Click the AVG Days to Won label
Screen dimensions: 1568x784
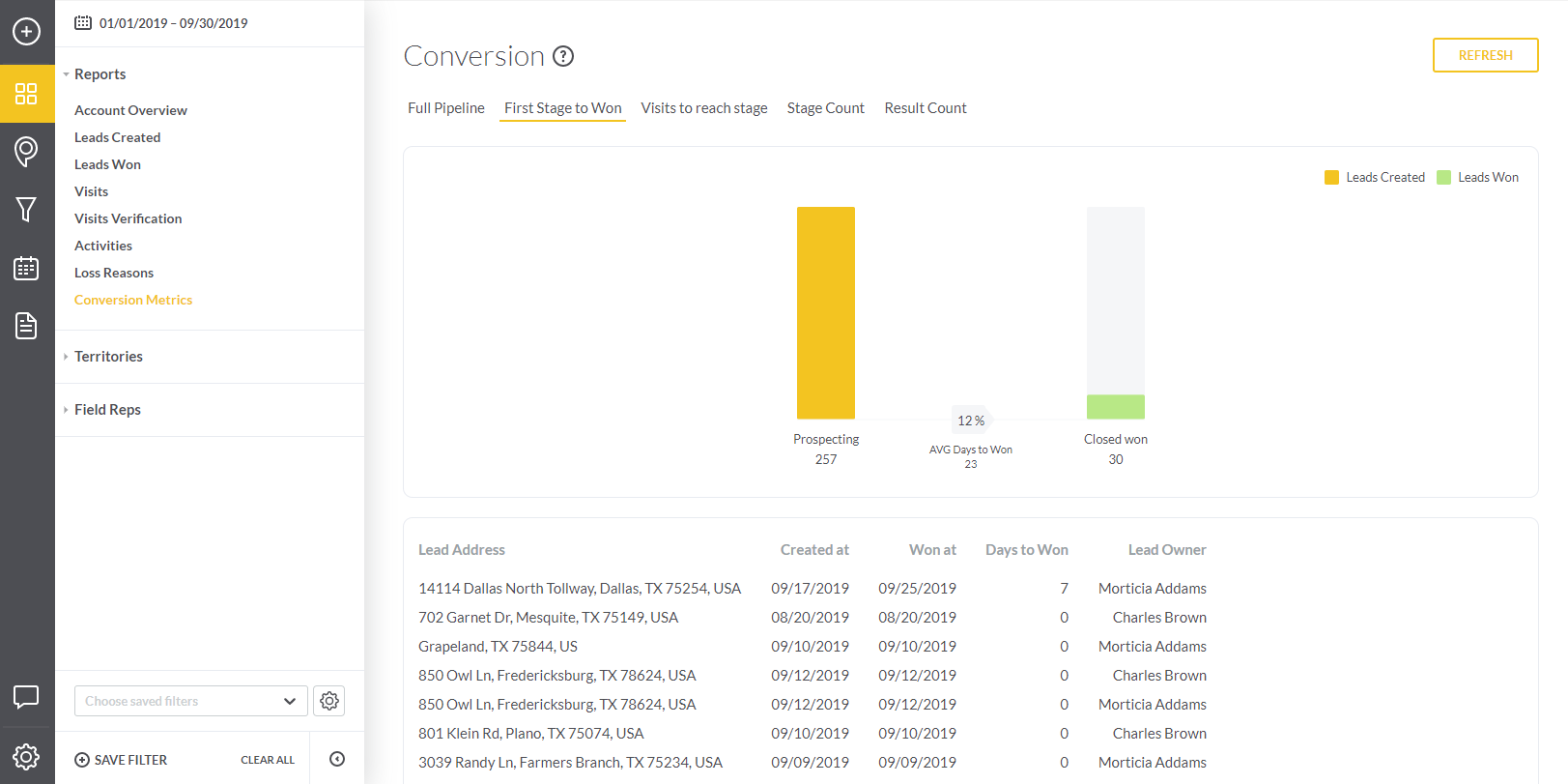coord(971,450)
